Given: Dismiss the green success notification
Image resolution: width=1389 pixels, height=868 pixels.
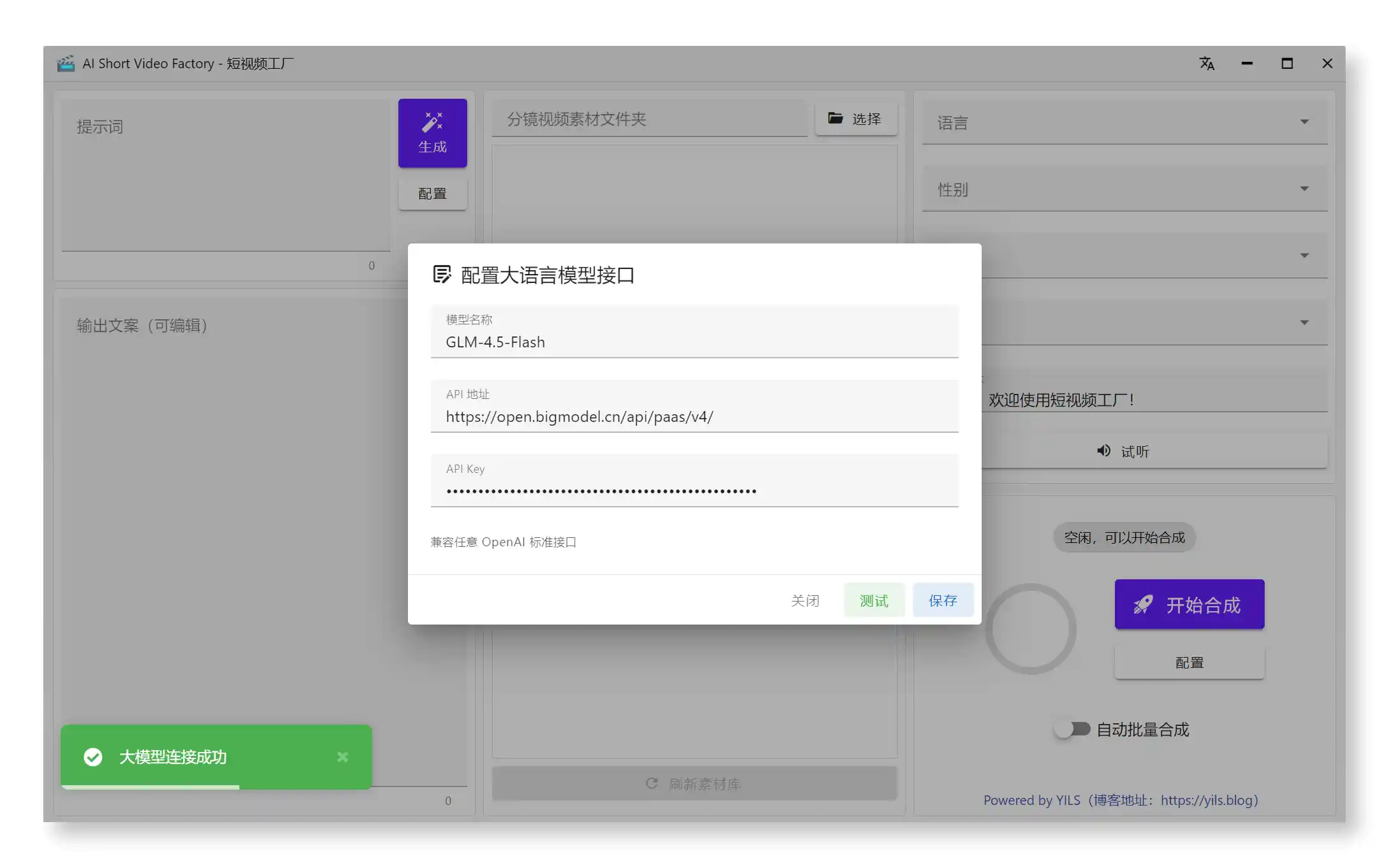Looking at the screenshot, I should tap(342, 756).
